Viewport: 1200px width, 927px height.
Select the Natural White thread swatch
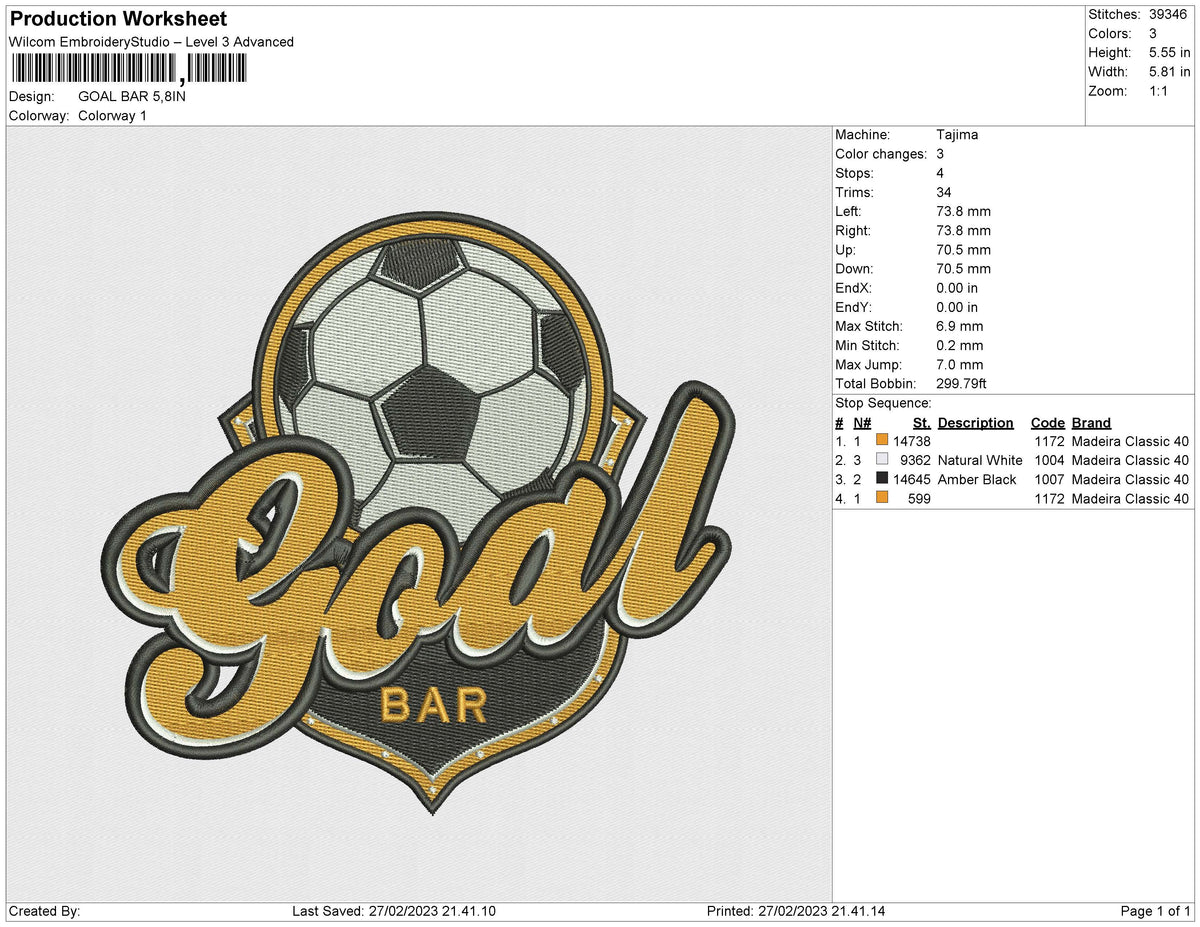(882, 460)
